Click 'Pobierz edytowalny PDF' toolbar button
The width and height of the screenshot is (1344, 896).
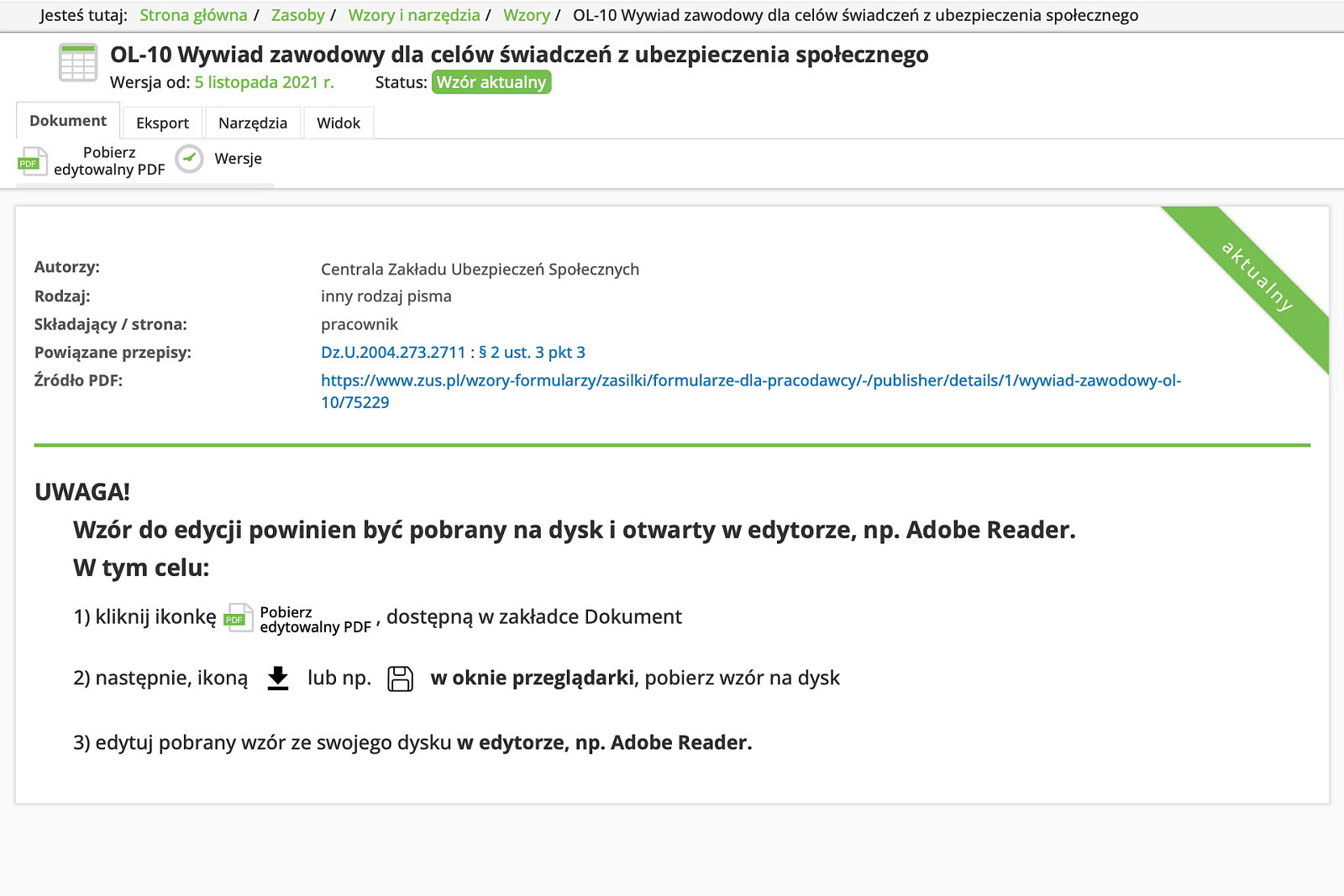click(x=108, y=160)
